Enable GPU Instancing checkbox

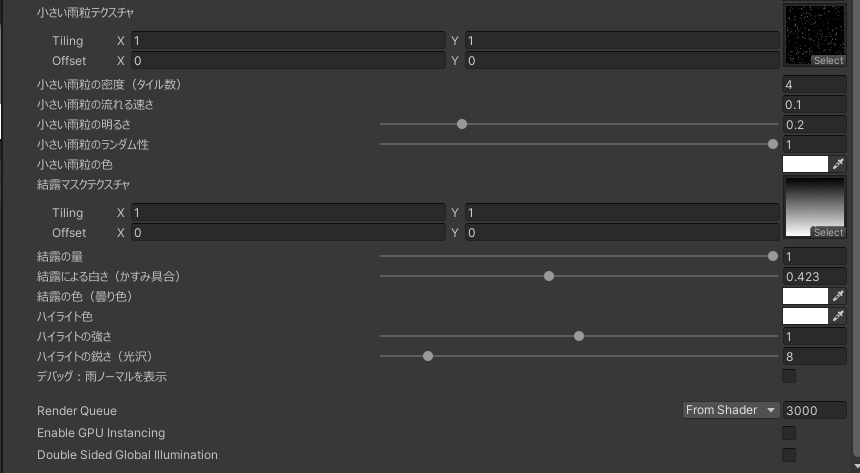point(789,433)
